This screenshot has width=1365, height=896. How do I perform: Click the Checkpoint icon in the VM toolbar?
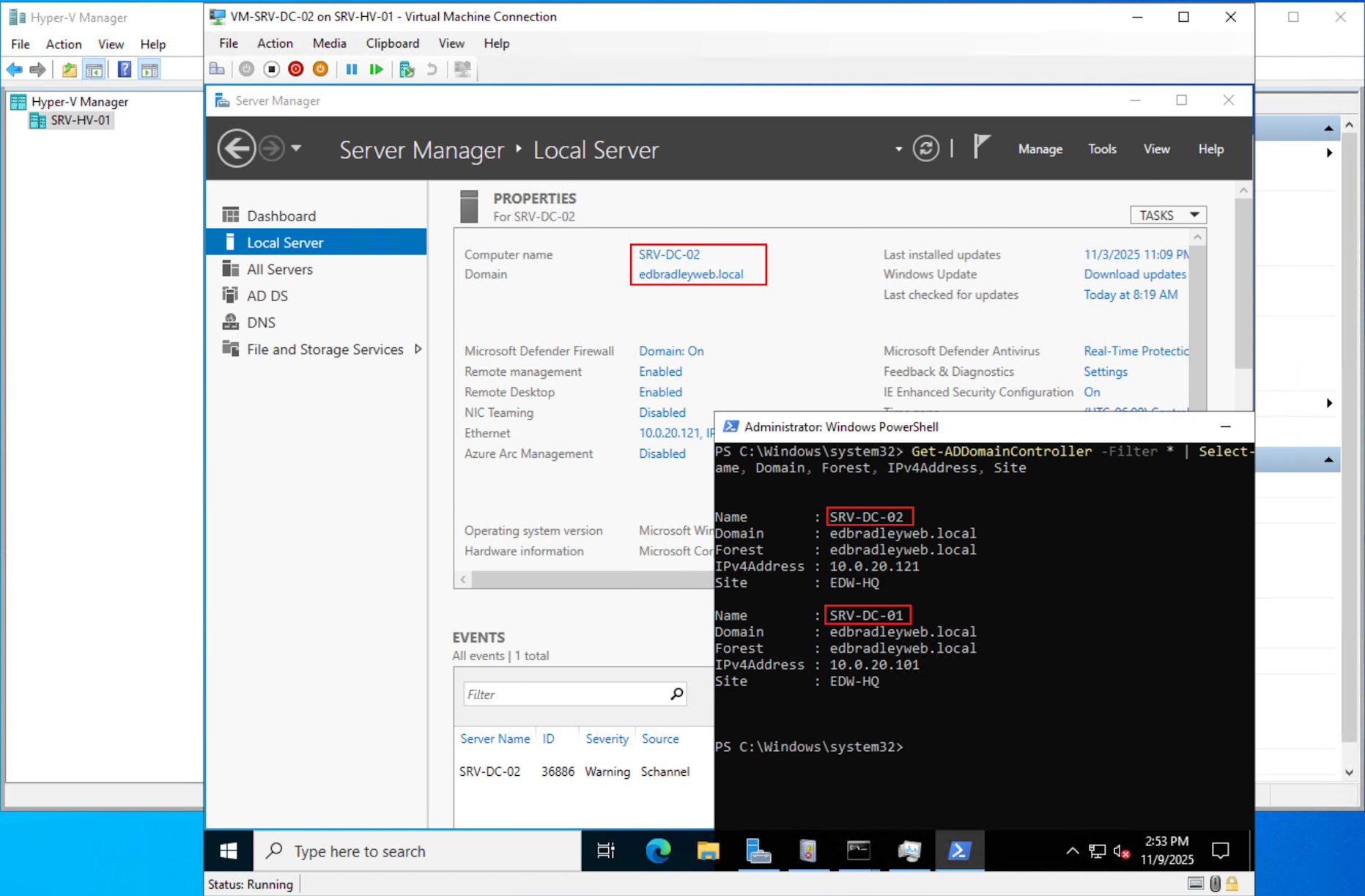click(x=407, y=69)
